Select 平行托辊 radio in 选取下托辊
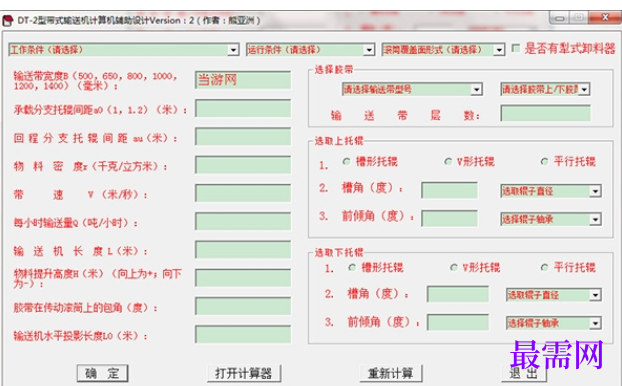 click(545, 267)
